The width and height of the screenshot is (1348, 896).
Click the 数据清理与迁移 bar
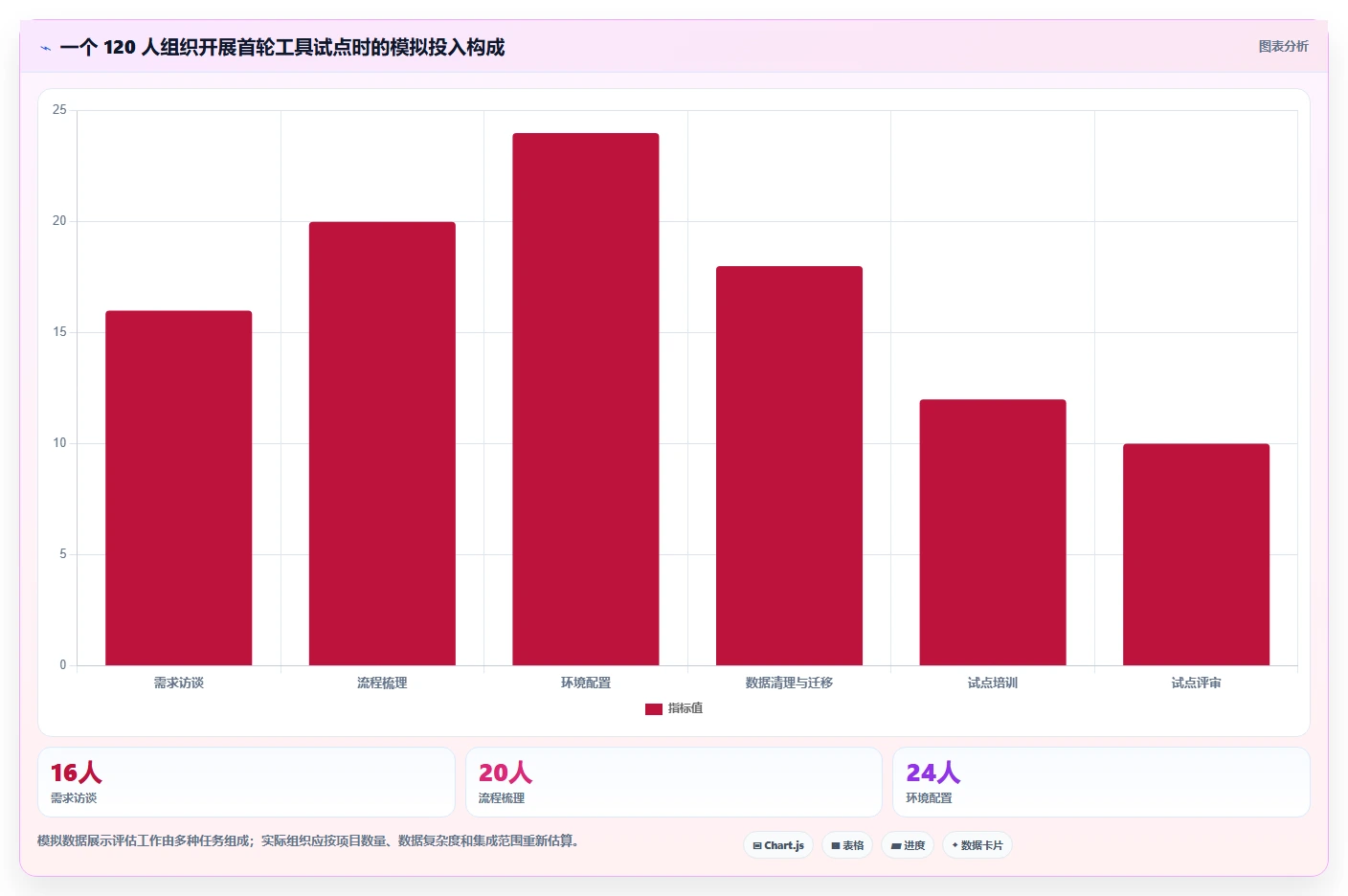pyautogui.click(x=789, y=465)
